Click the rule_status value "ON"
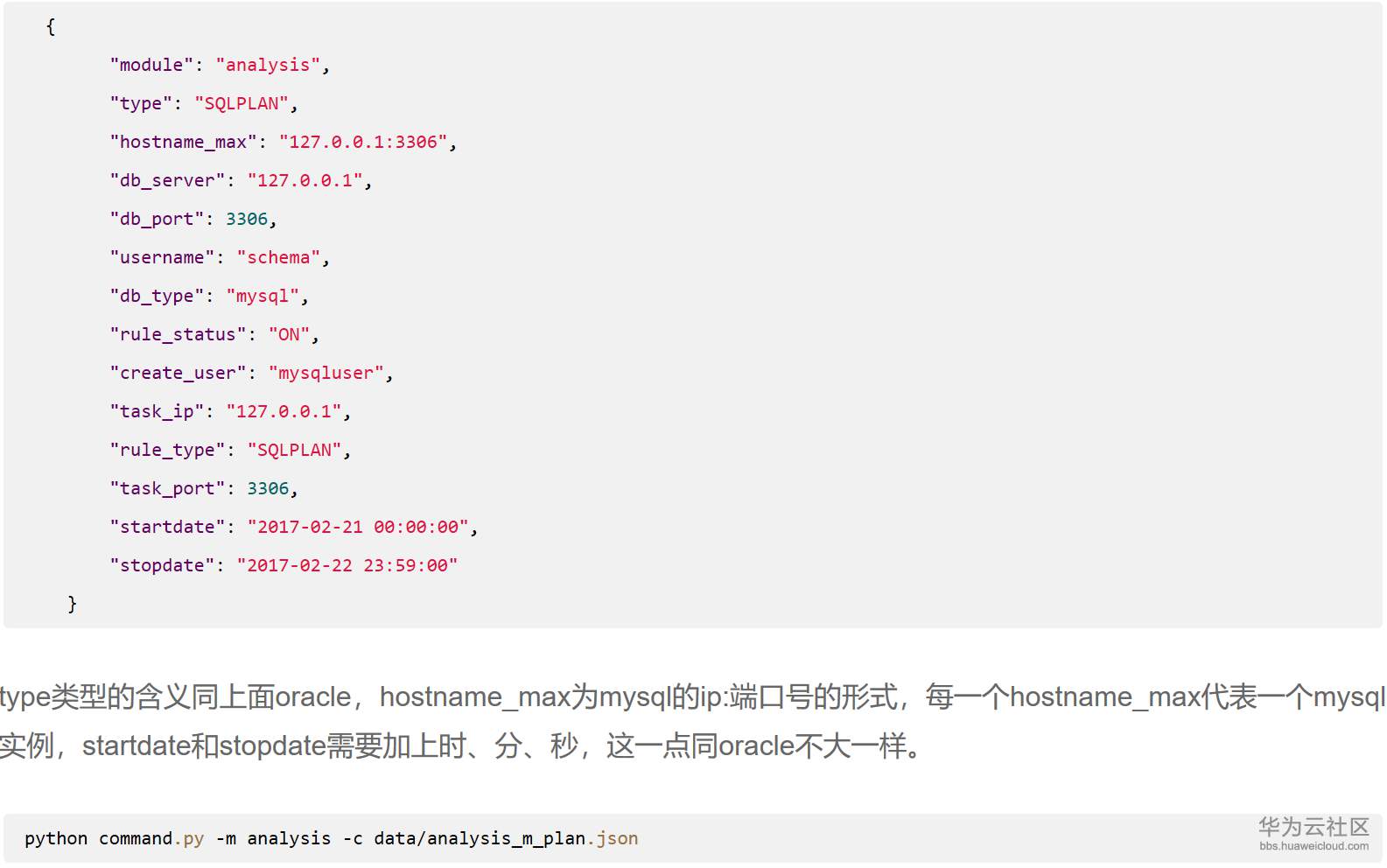This screenshot has width=1387, height=868. 289,334
